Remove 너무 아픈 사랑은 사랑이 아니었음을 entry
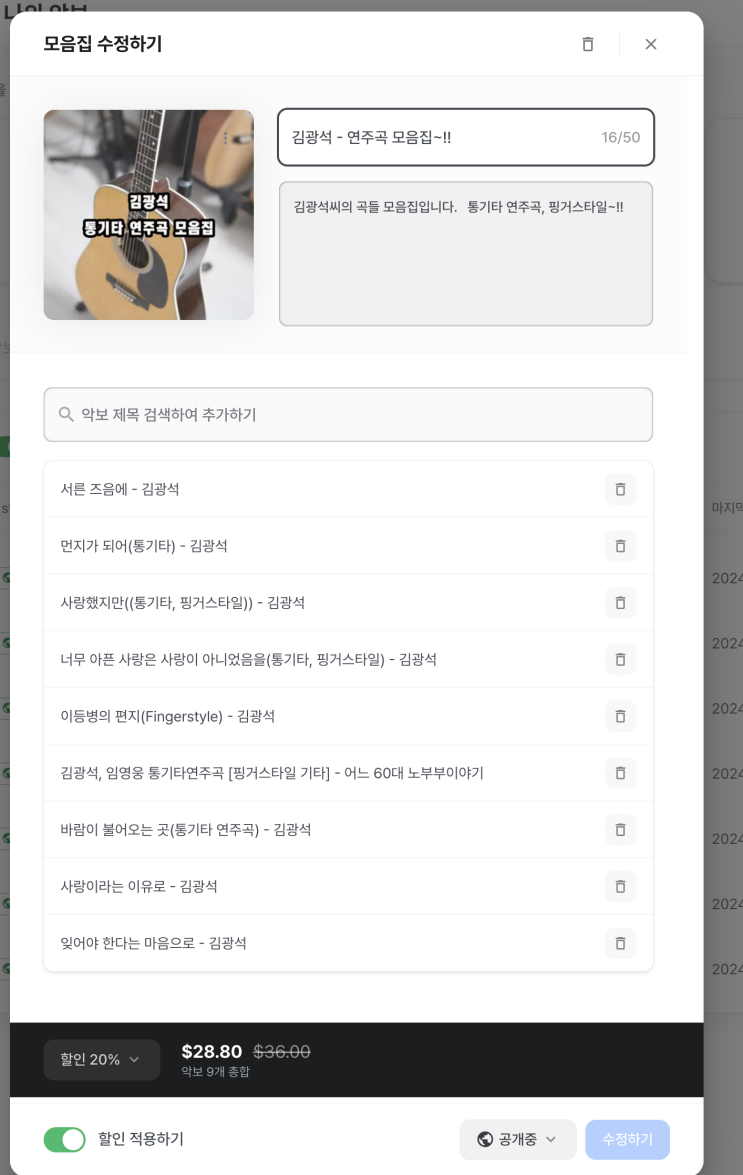The width and height of the screenshot is (743, 1175). click(x=620, y=659)
